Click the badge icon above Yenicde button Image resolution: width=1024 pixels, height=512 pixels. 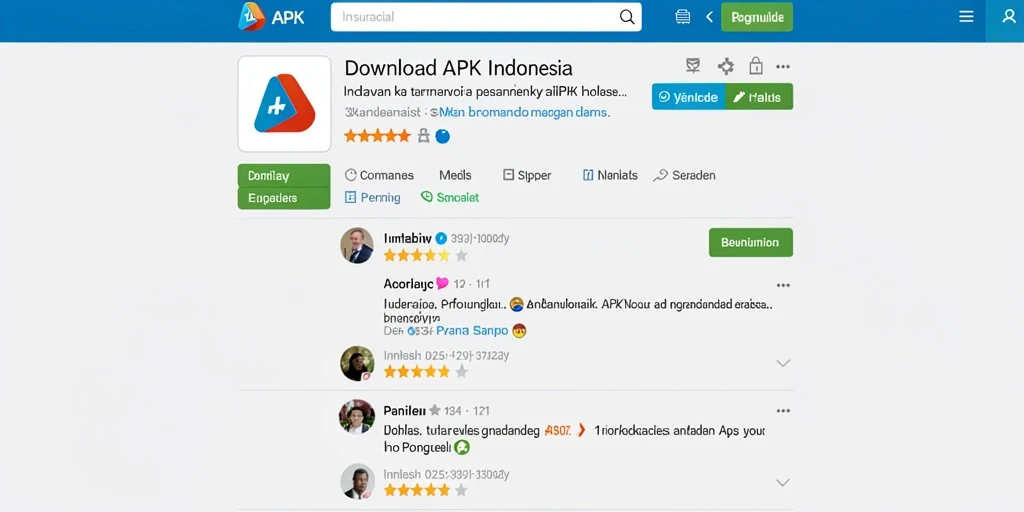[x=693, y=65]
